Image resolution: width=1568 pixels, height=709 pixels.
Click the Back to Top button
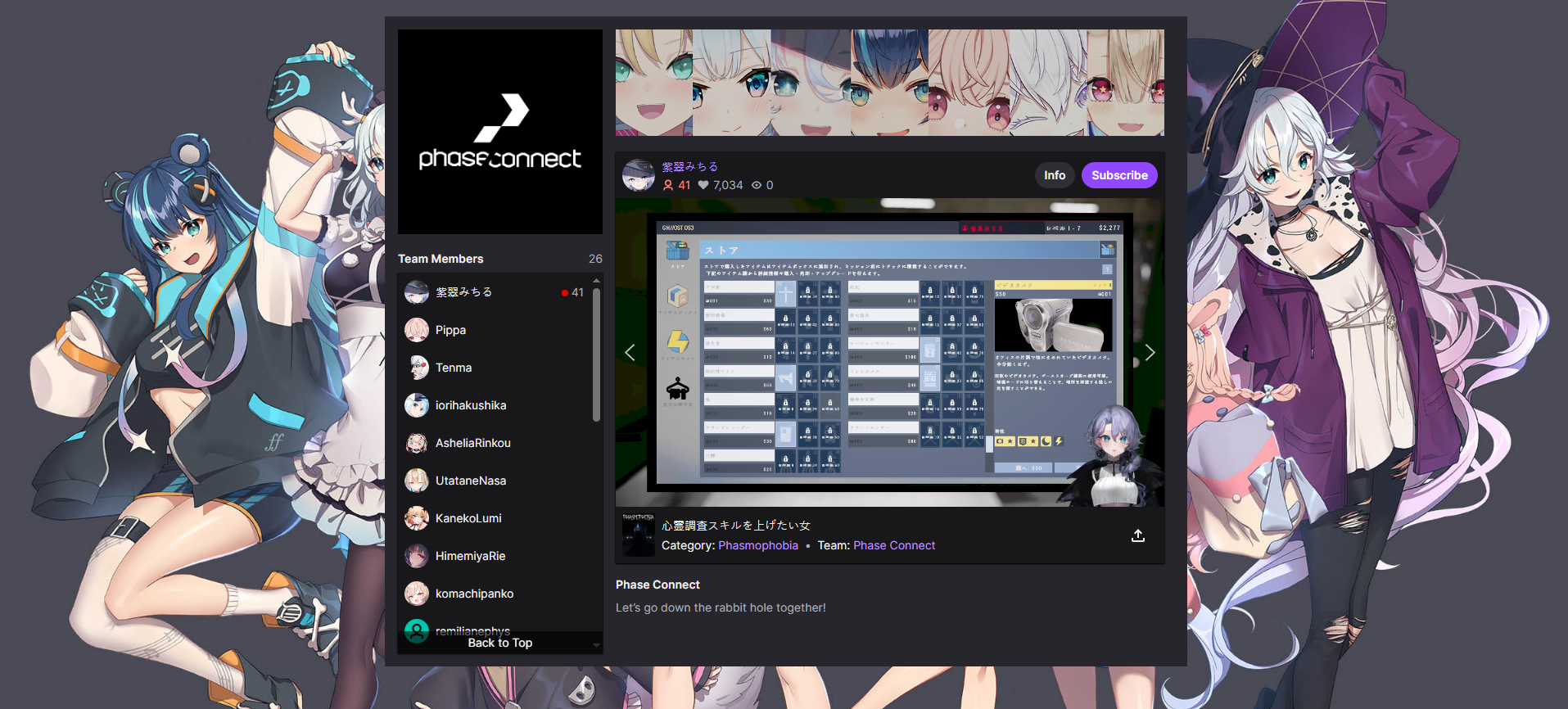pyautogui.click(x=500, y=643)
